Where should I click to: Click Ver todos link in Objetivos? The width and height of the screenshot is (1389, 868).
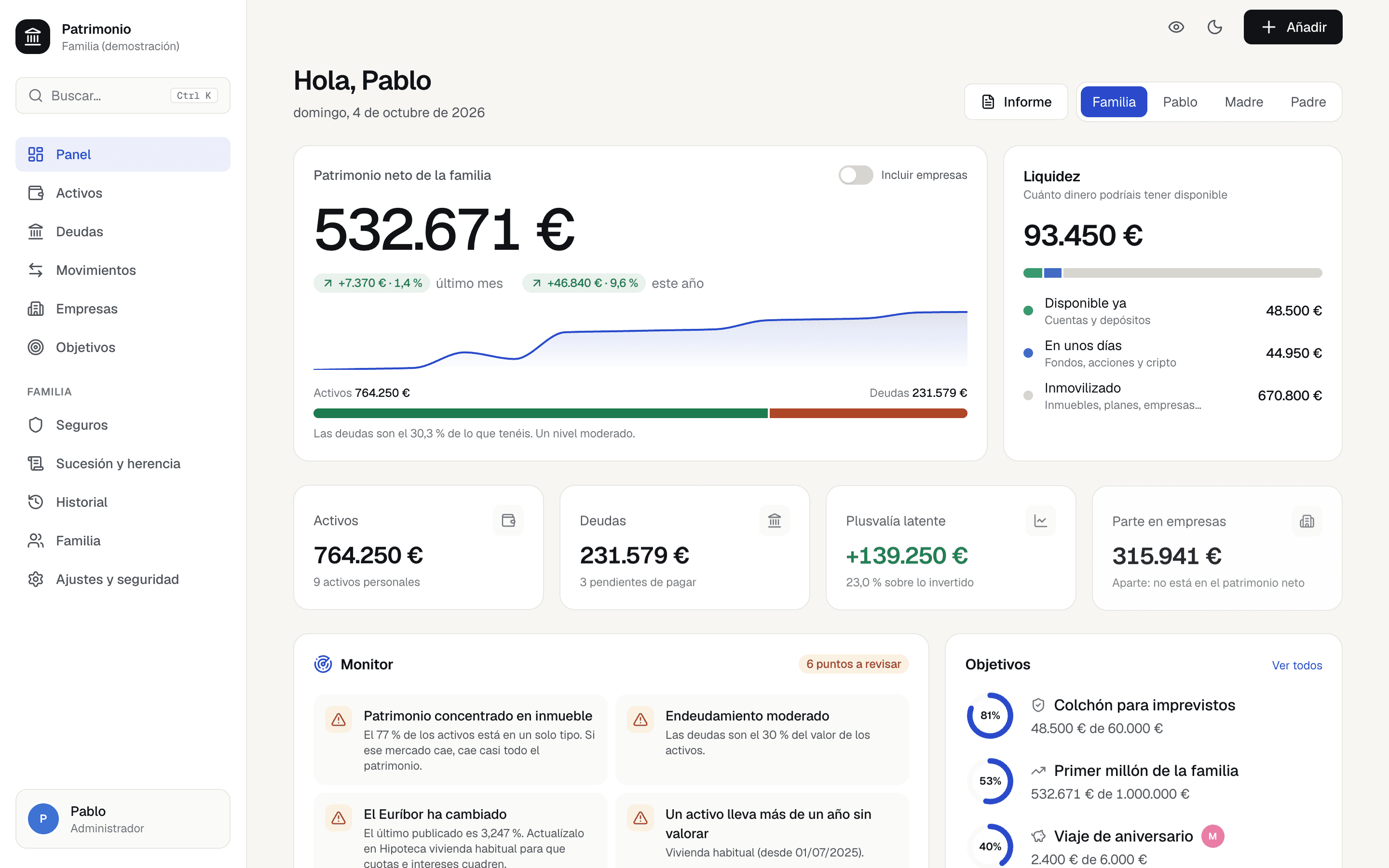[1296, 665]
